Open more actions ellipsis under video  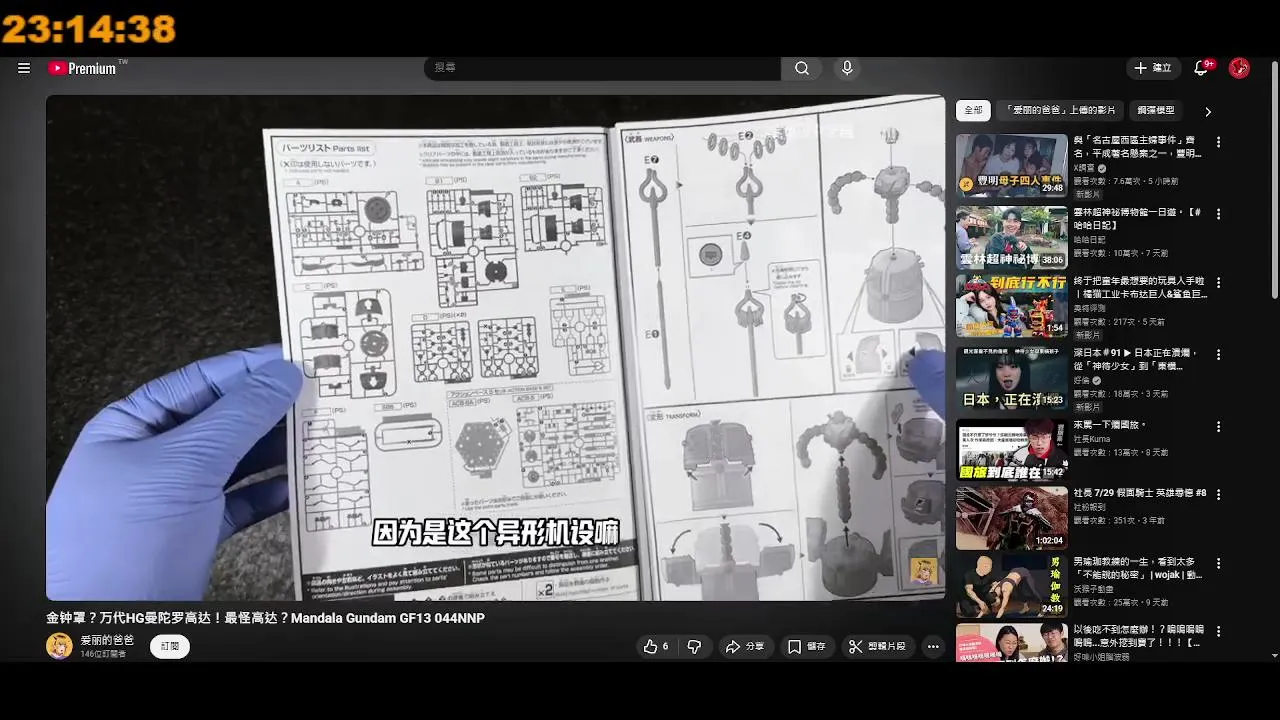pos(933,647)
